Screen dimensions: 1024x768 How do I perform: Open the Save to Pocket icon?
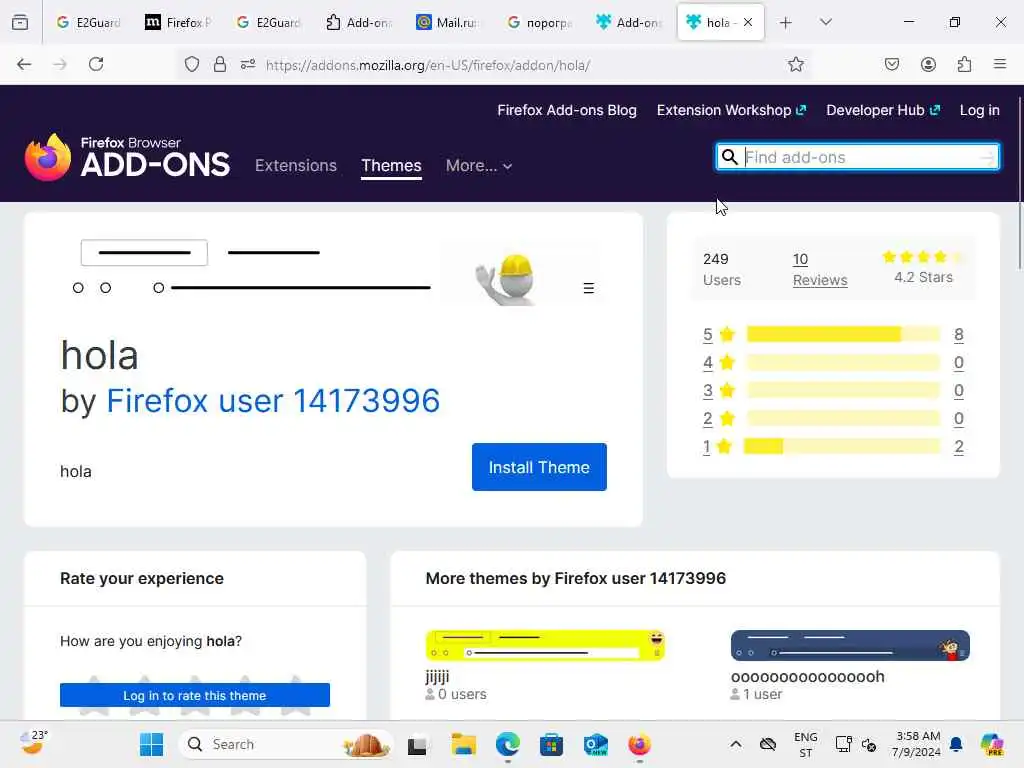(891, 64)
